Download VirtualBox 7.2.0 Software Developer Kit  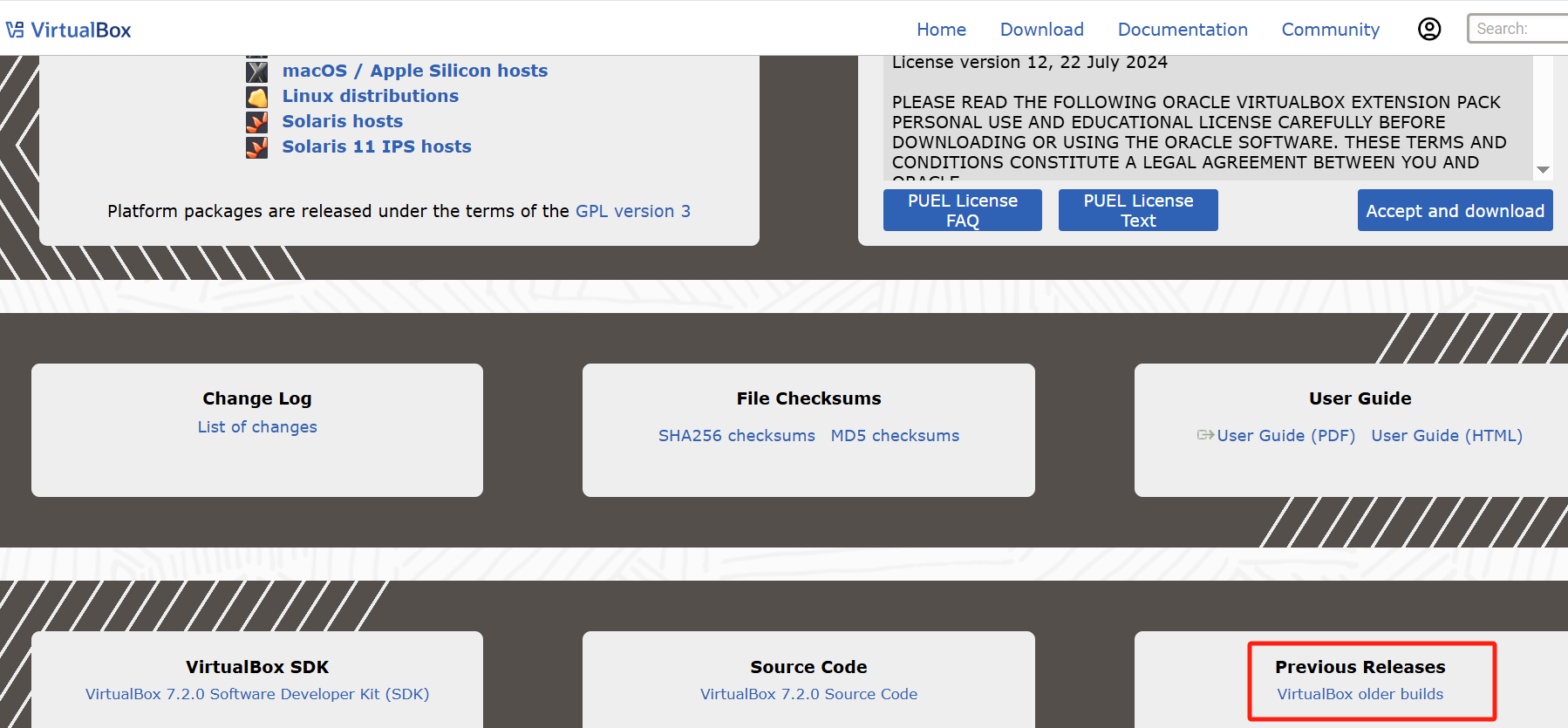point(257,694)
